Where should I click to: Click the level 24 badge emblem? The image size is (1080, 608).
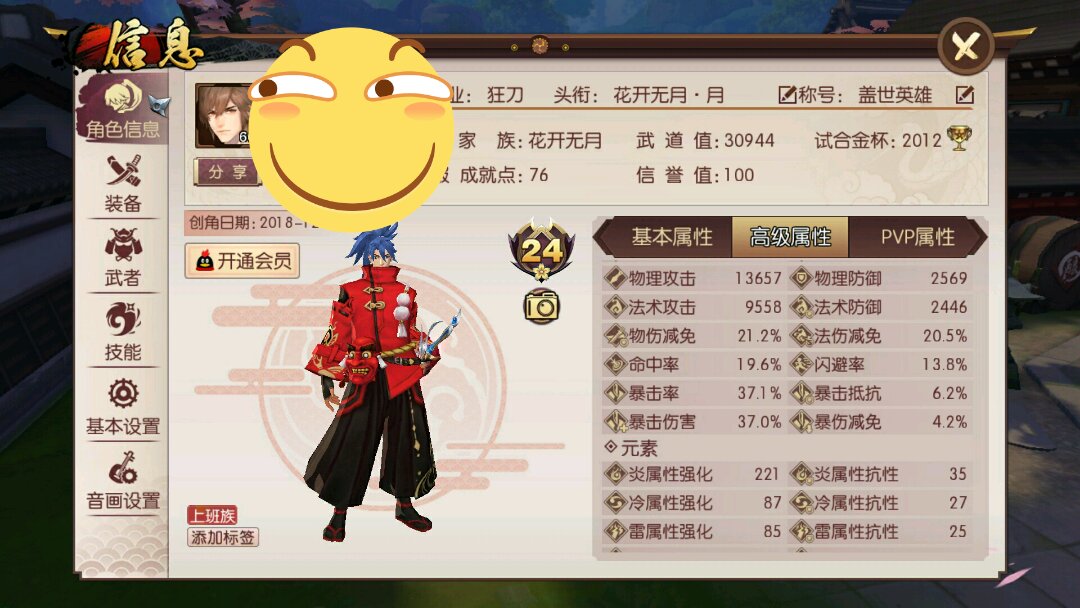(x=541, y=250)
